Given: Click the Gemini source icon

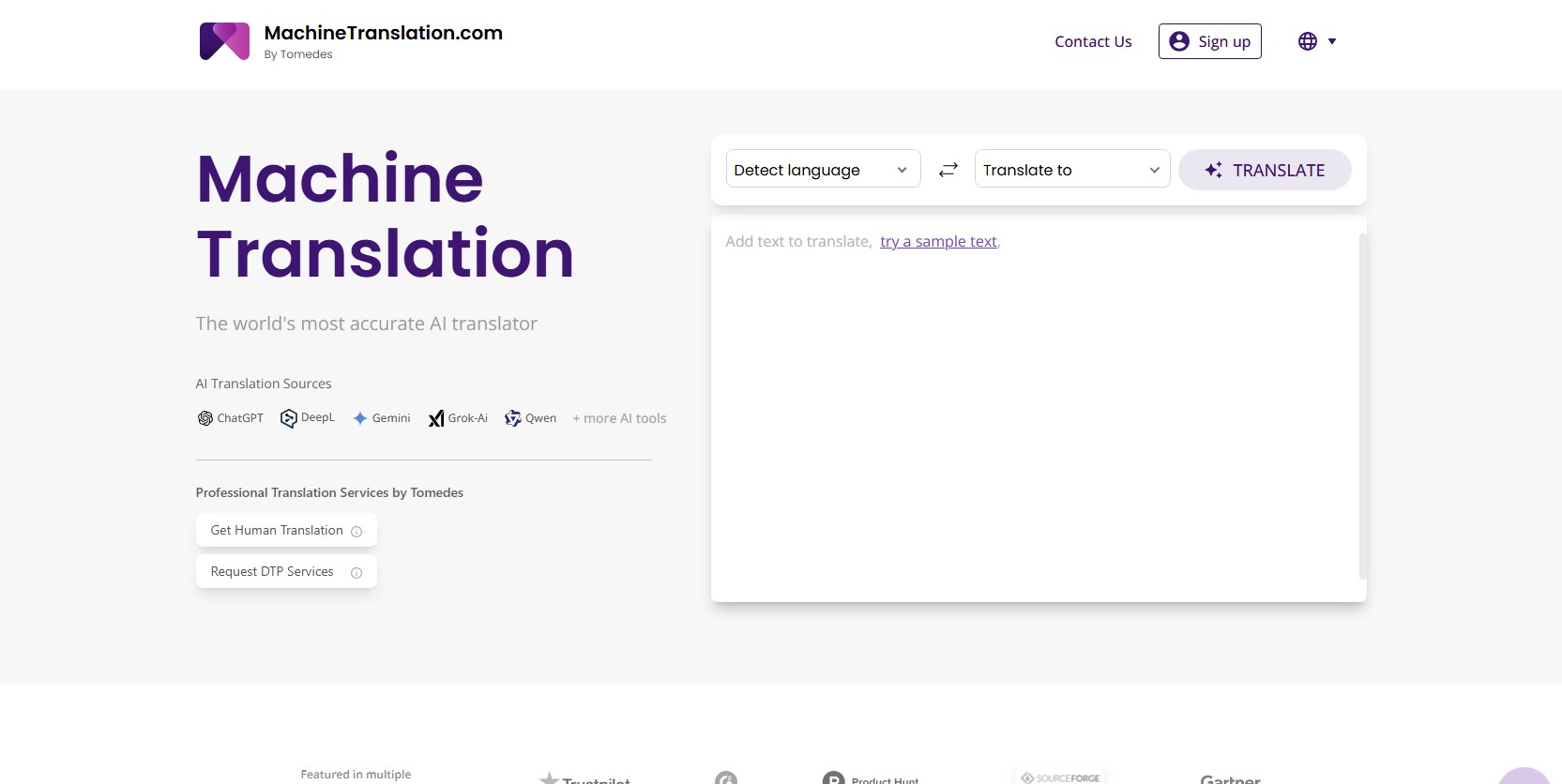Looking at the screenshot, I should point(360,418).
